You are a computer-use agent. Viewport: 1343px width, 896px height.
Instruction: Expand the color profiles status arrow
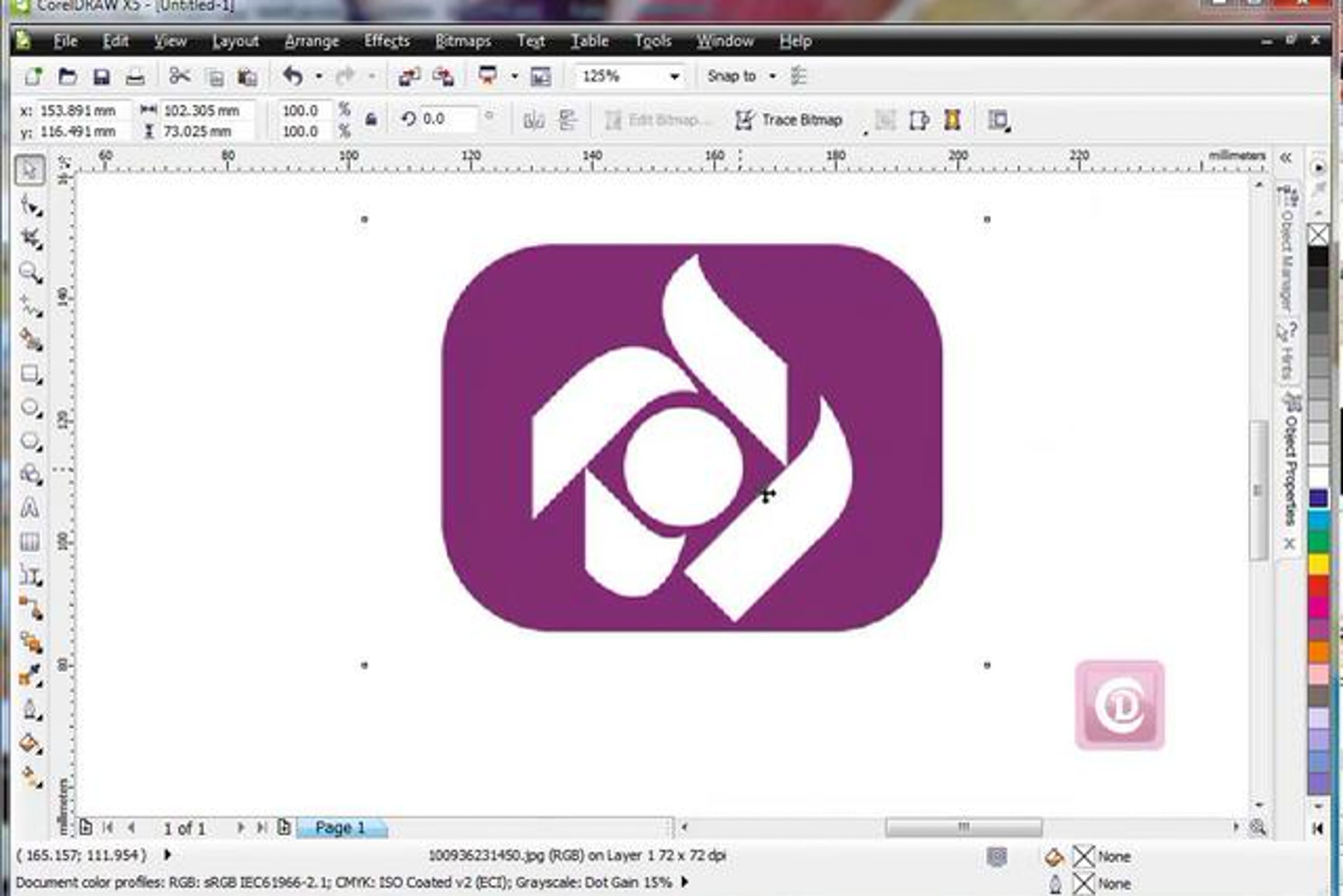click(685, 881)
